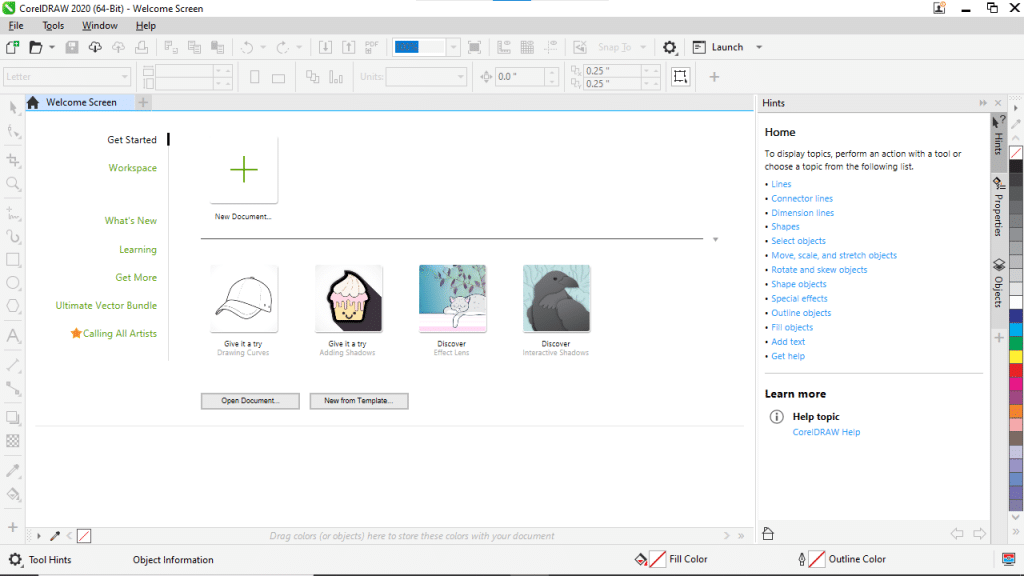Add a new tab with plus button
Screen dimensions: 1024x576
tap(143, 102)
